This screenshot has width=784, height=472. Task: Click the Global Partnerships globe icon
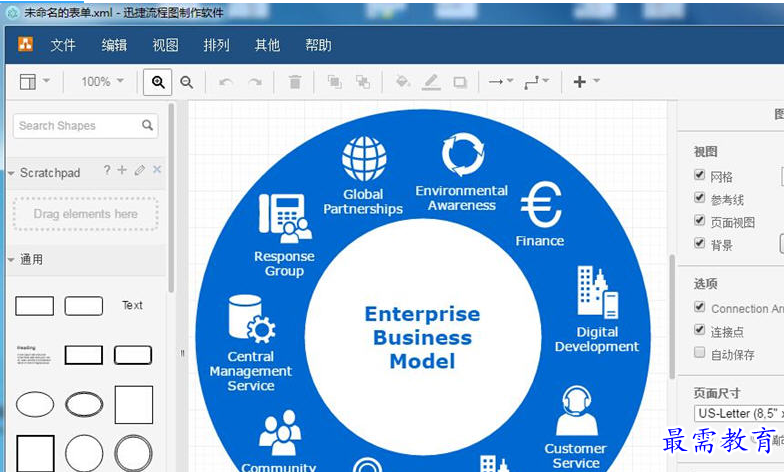click(364, 158)
